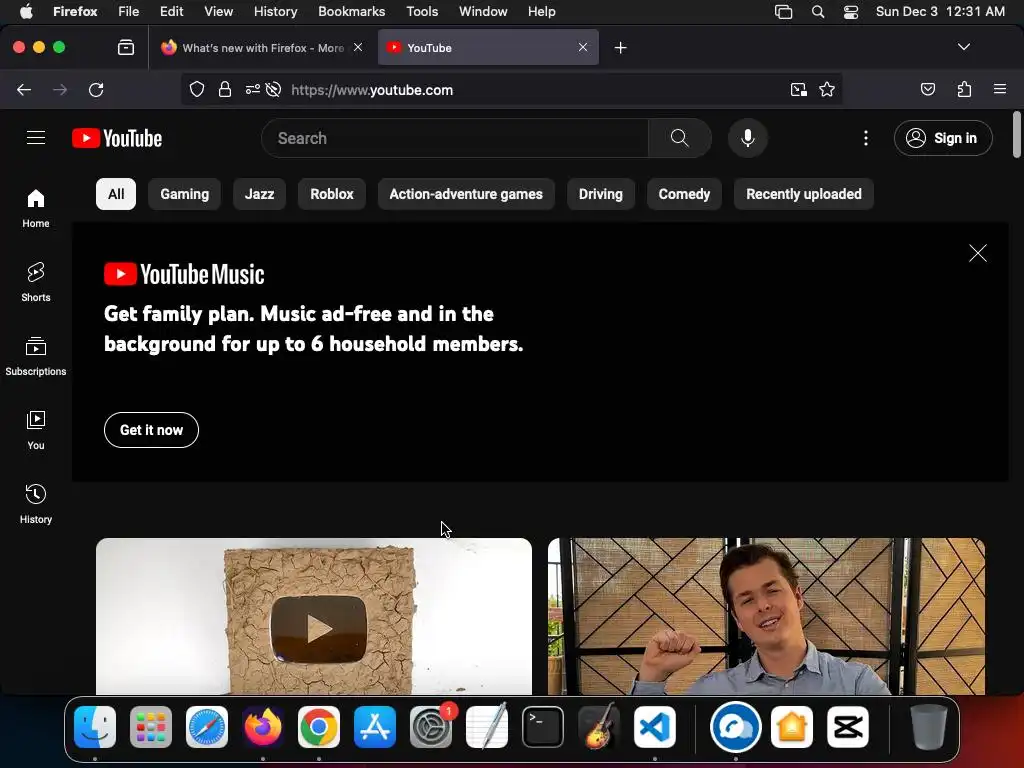The height and width of the screenshot is (768, 1024).
Task: Open Visual Studio Code from the Dock
Action: pyautogui.click(x=655, y=727)
